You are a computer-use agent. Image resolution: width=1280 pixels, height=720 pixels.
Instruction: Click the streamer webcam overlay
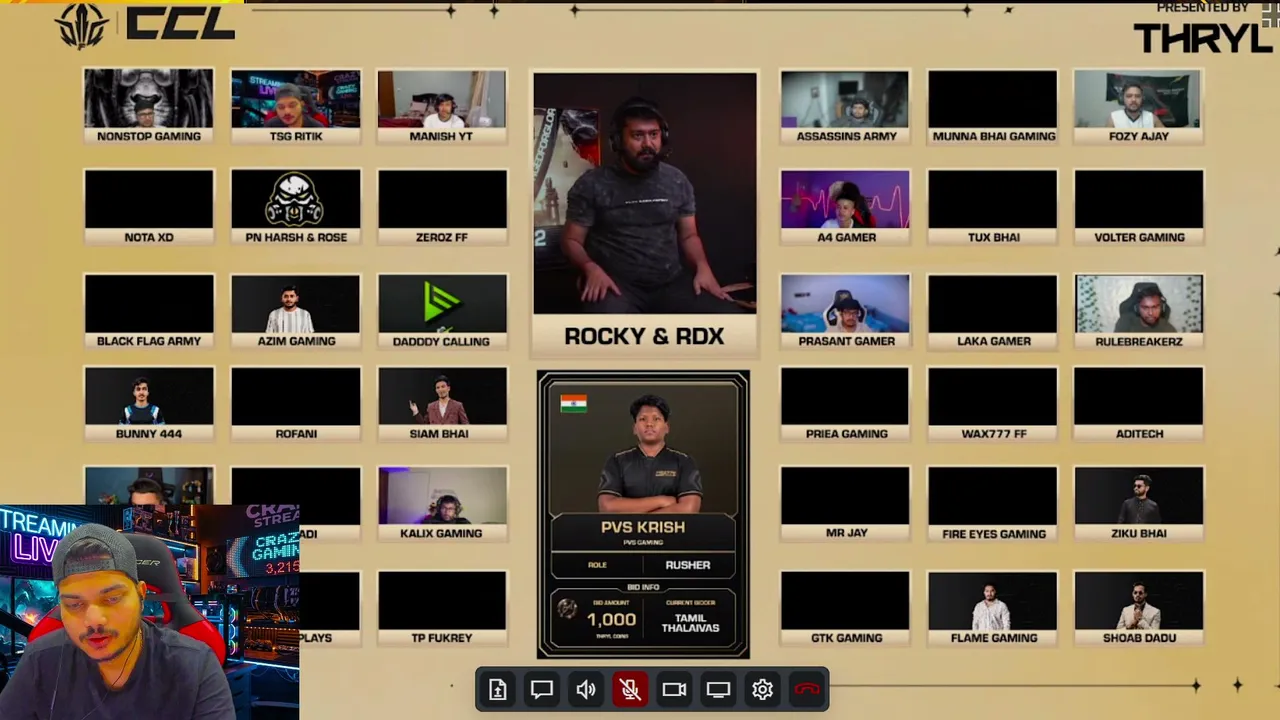pyautogui.click(x=149, y=612)
